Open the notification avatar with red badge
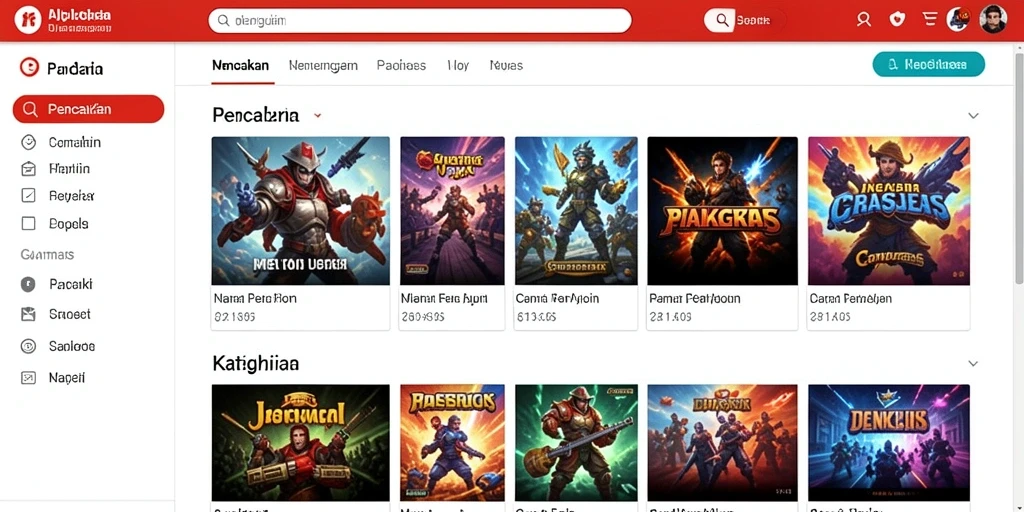Image resolution: width=1024 pixels, height=512 pixels. click(958, 20)
